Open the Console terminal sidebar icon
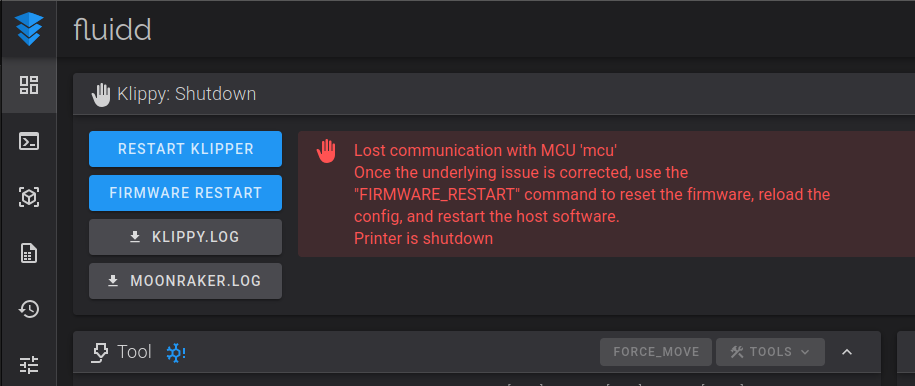The width and height of the screenshot is (915, 386). [29, 141]
